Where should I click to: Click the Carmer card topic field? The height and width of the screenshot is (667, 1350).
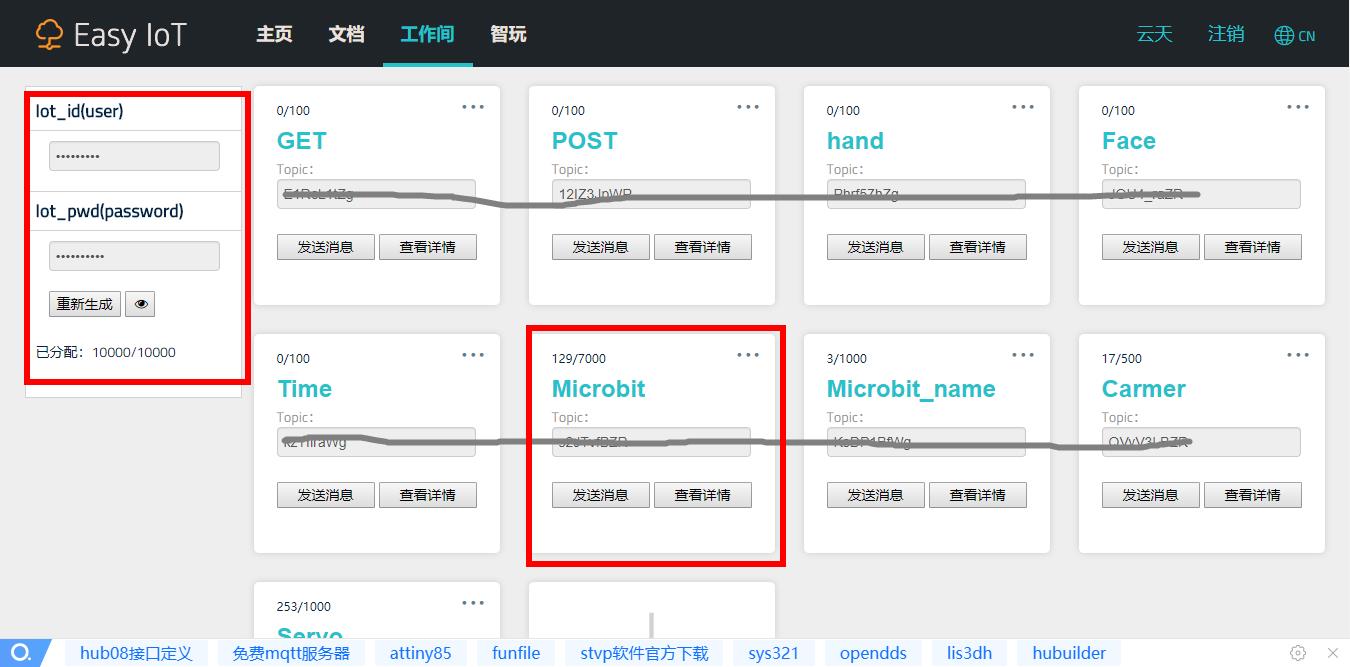pos(1201,442)
